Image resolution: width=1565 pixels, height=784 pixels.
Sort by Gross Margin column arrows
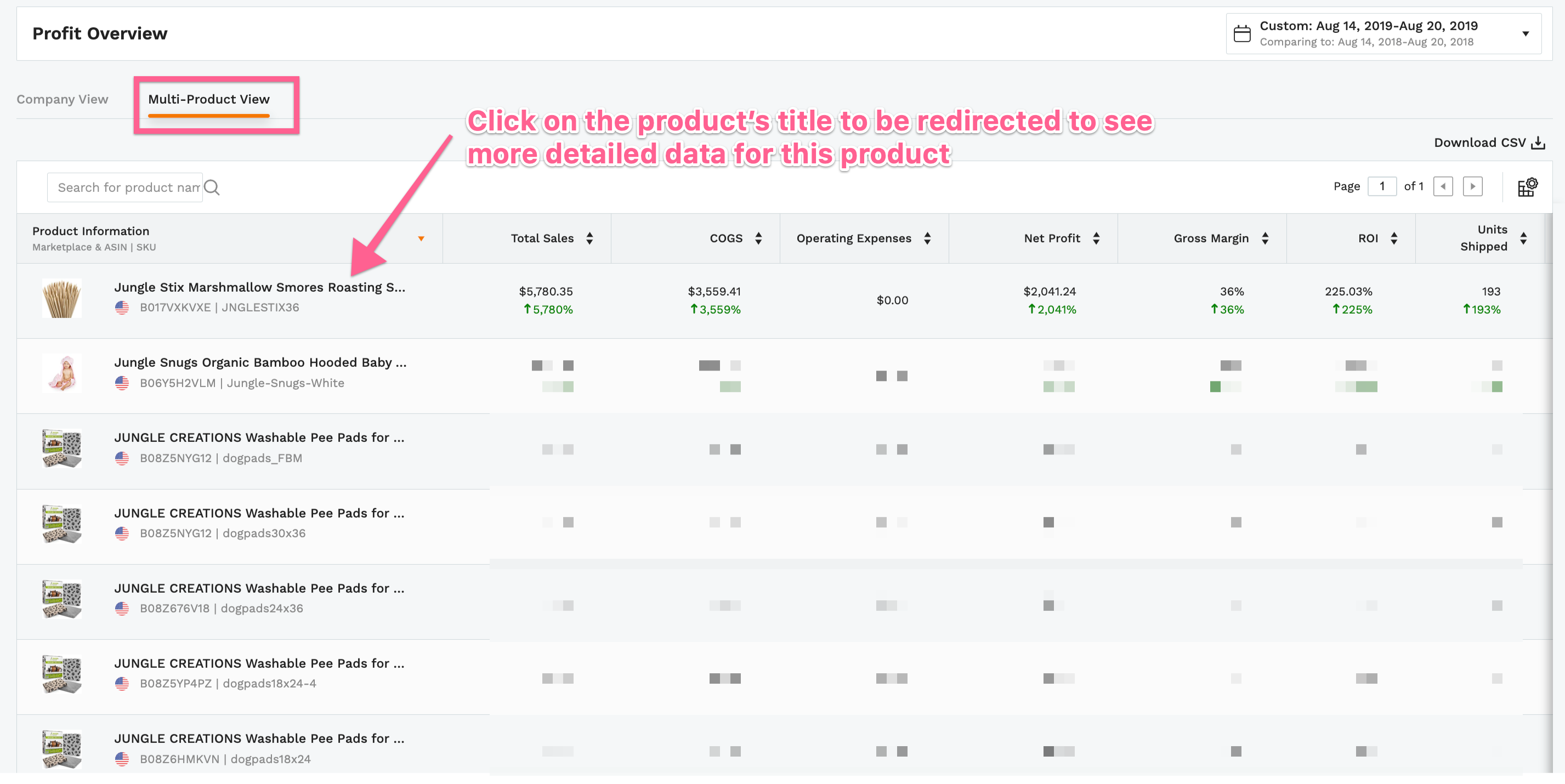click(x=1265, y=238)
